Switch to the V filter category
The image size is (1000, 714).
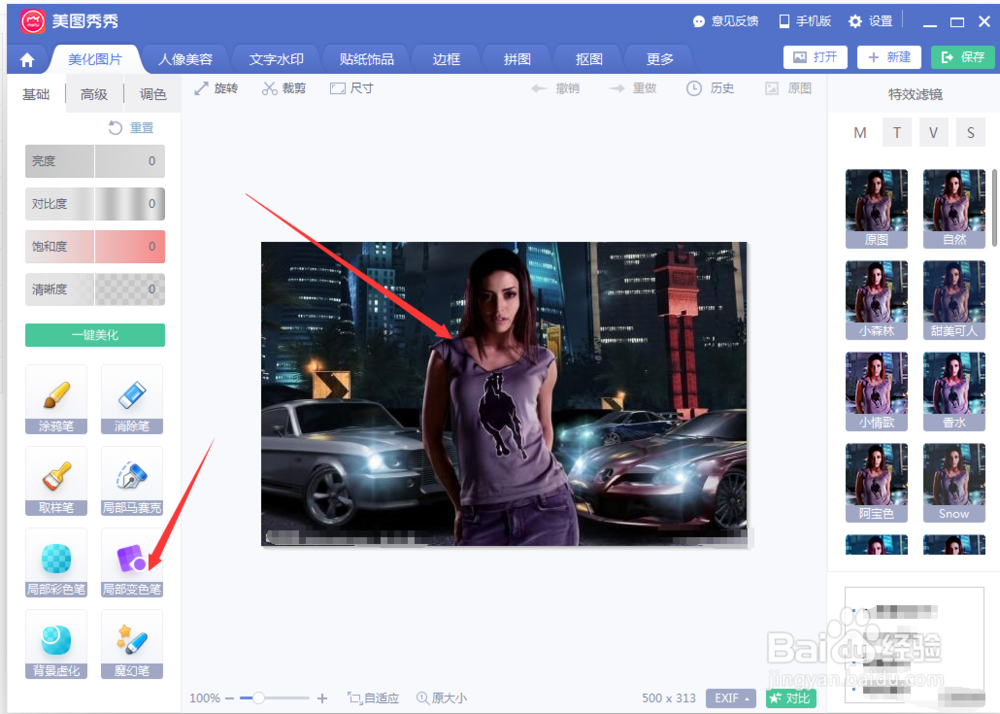pos(933,132)
